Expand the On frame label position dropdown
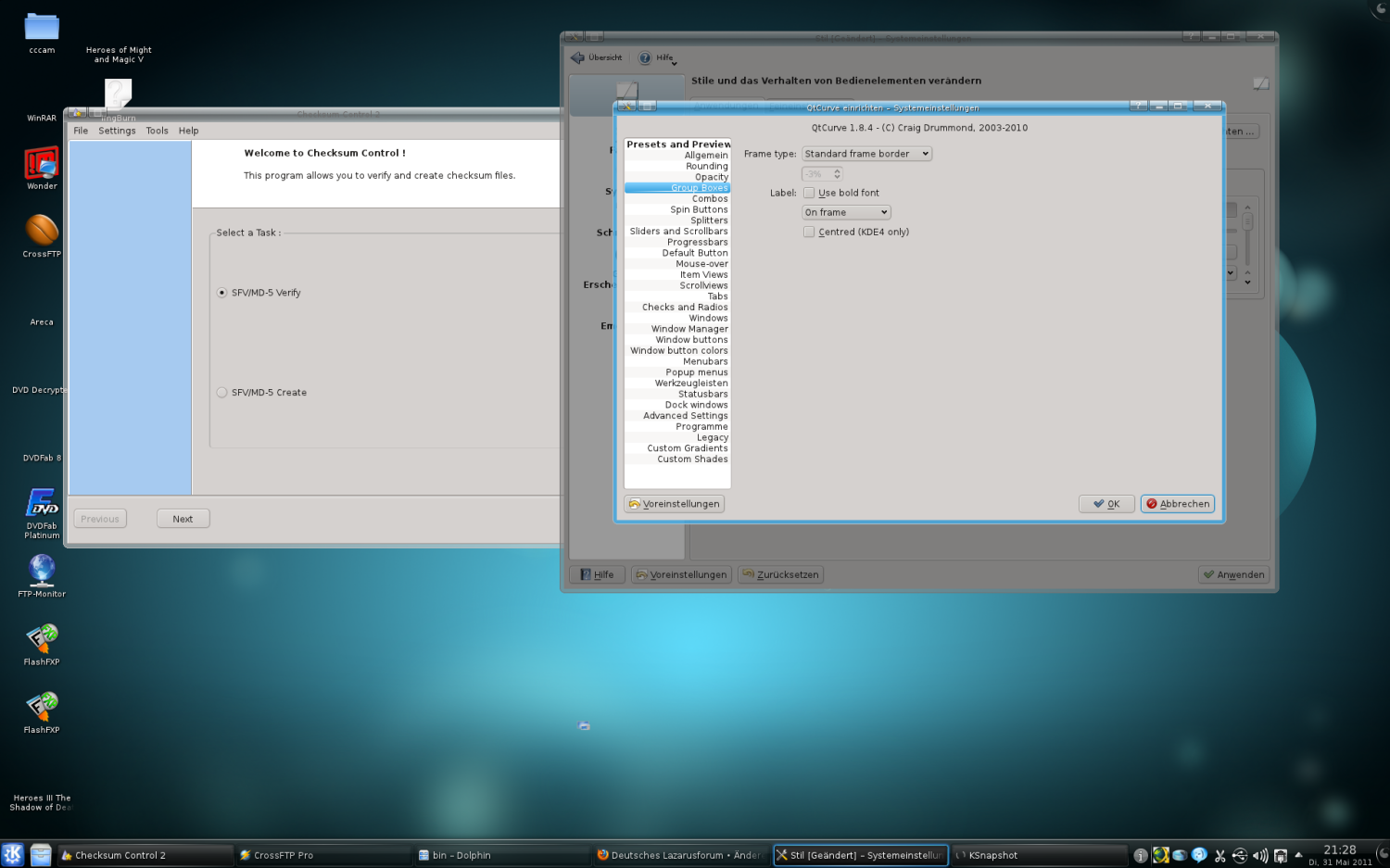1390x868 pixels. coord(845,212)
